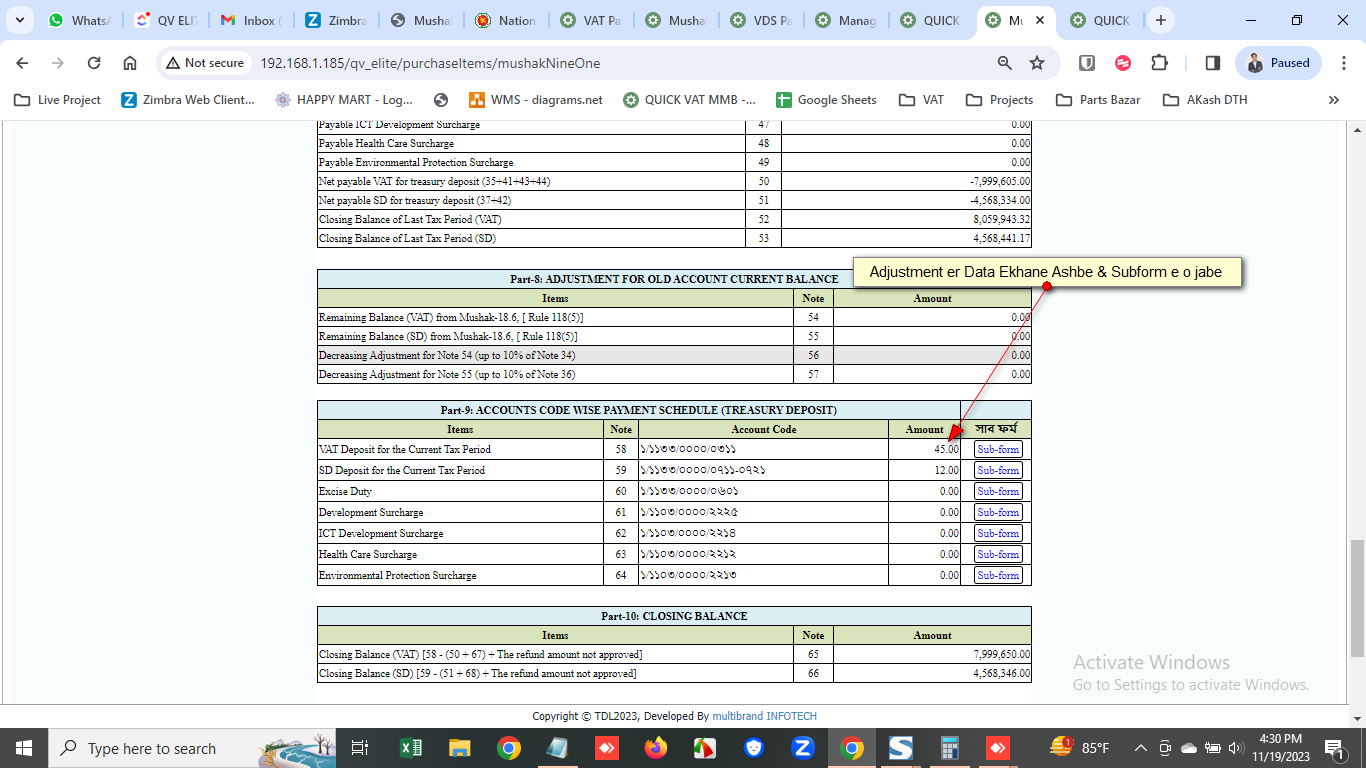This screenshot has height=768, width=1366.
Task: Click the Home icon in browser toolbar
Action: (x=130, y=63)
